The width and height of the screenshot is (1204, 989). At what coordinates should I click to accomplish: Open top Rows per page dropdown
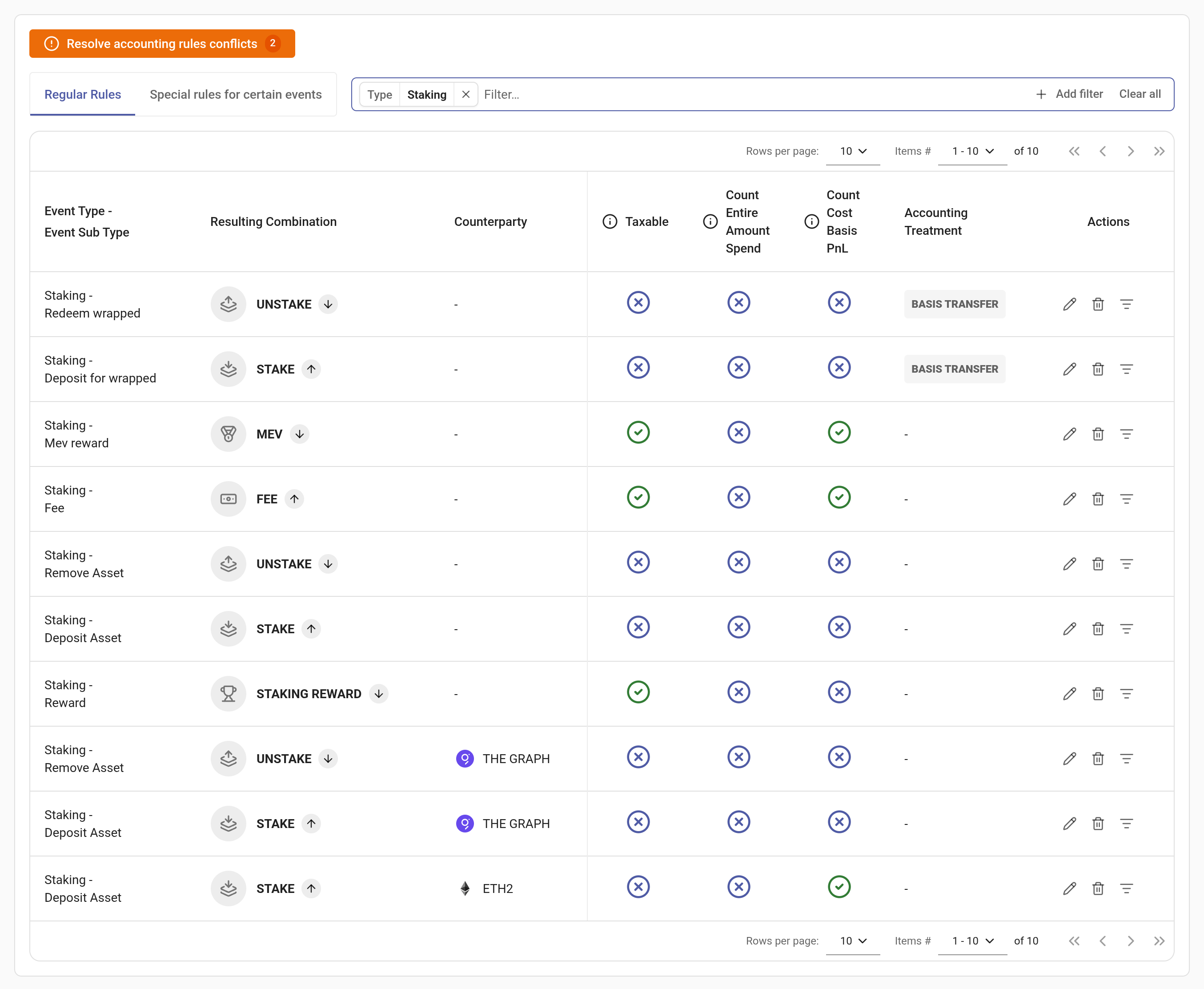853,152
